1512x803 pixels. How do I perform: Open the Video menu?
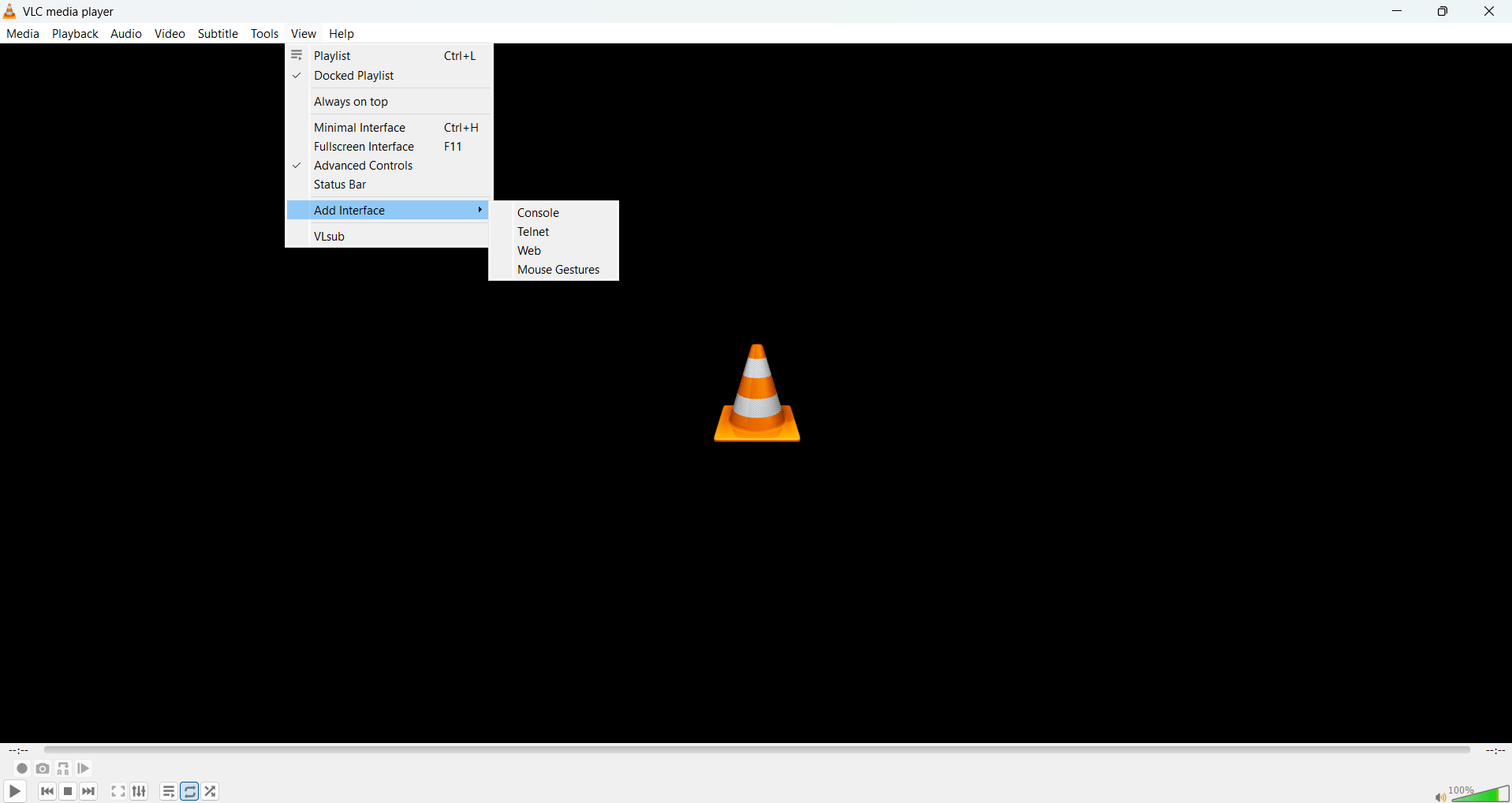[x=170, y=33]
